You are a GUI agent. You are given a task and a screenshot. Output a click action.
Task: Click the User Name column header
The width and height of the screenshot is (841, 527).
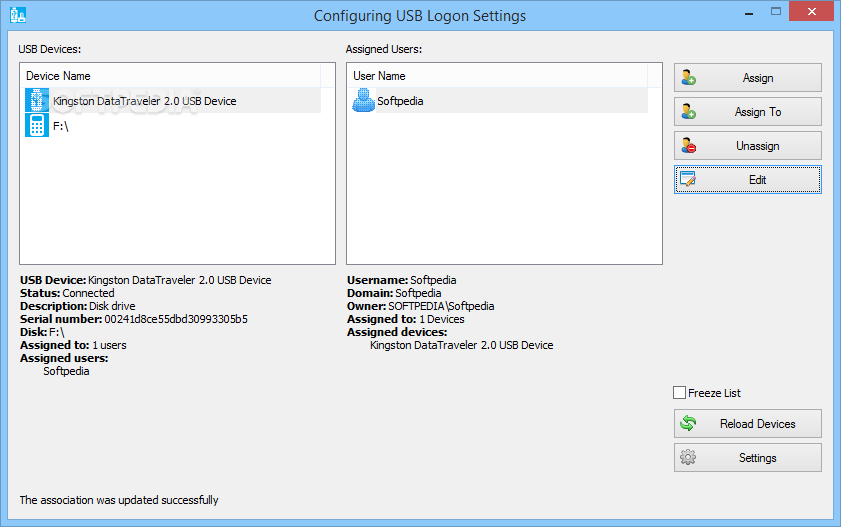tap(498, 76)
